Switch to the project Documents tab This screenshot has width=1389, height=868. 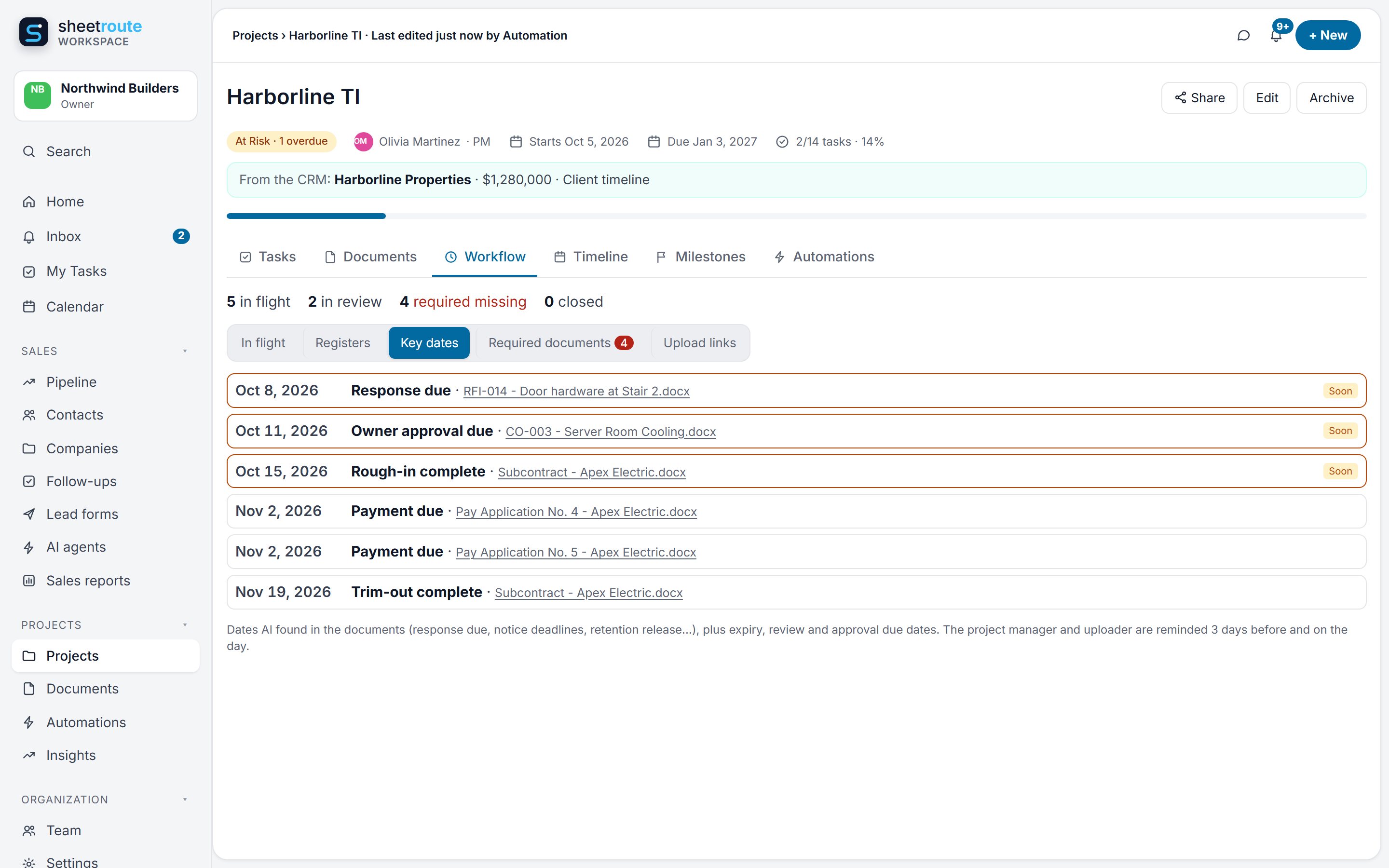(370, 257)
